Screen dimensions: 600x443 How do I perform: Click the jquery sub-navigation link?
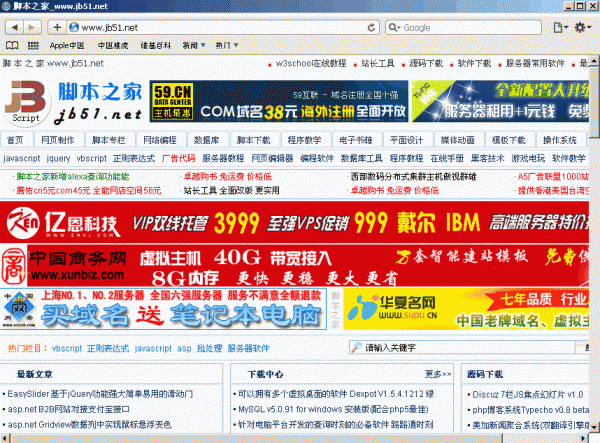point(58,158)
